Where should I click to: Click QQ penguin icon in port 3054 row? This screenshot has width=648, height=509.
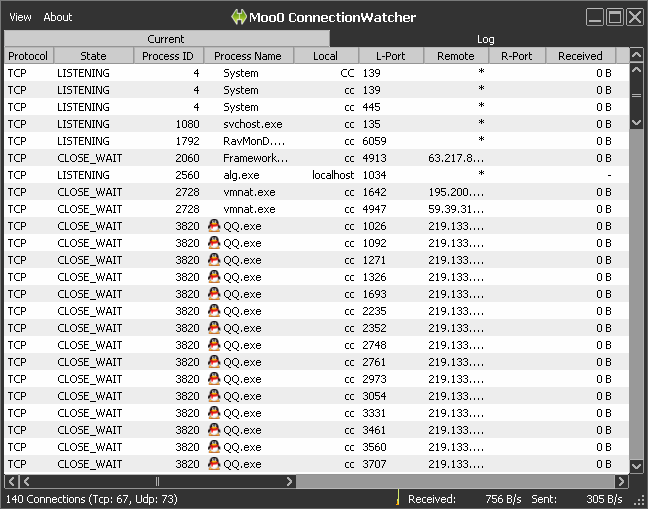pos(214,396)
